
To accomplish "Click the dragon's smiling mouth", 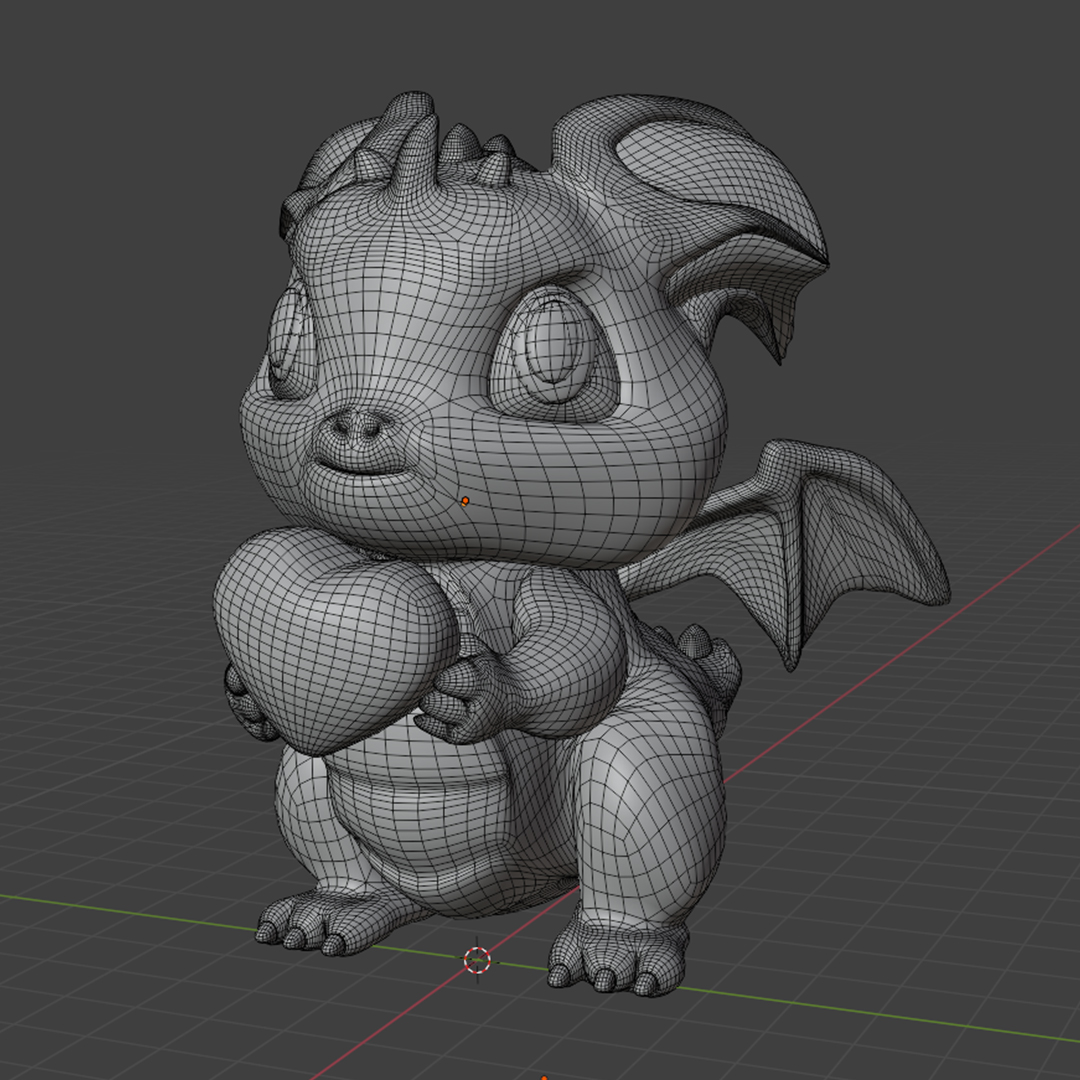I will [360, 466].
